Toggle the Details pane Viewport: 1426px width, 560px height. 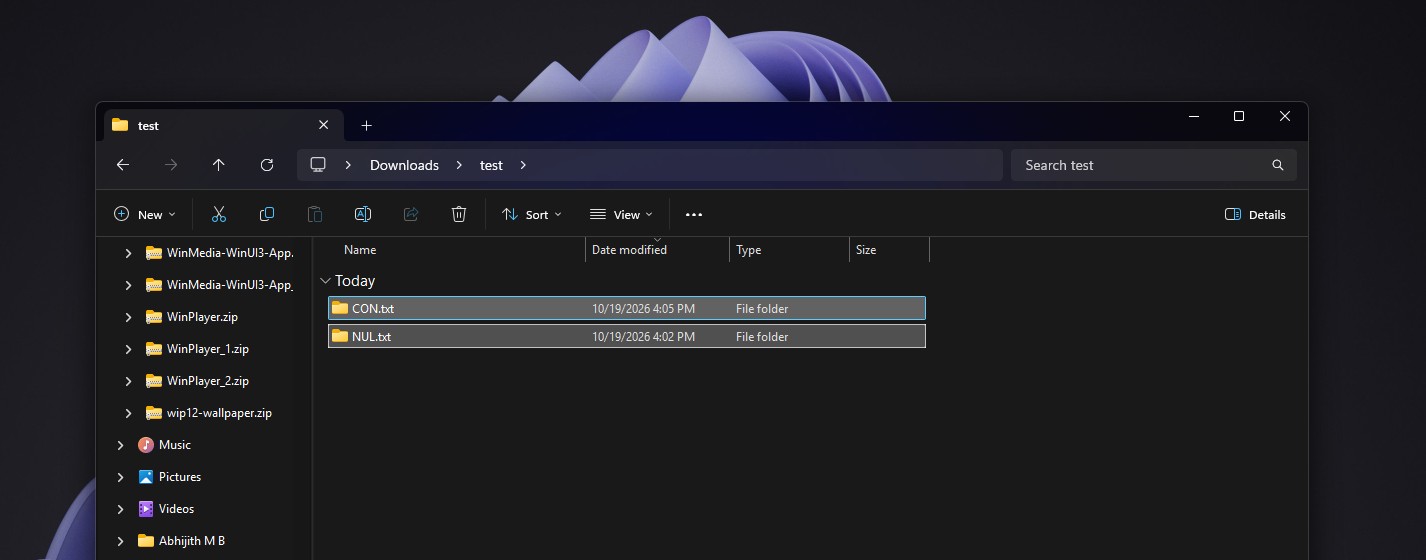click(x=1255, y=214)
